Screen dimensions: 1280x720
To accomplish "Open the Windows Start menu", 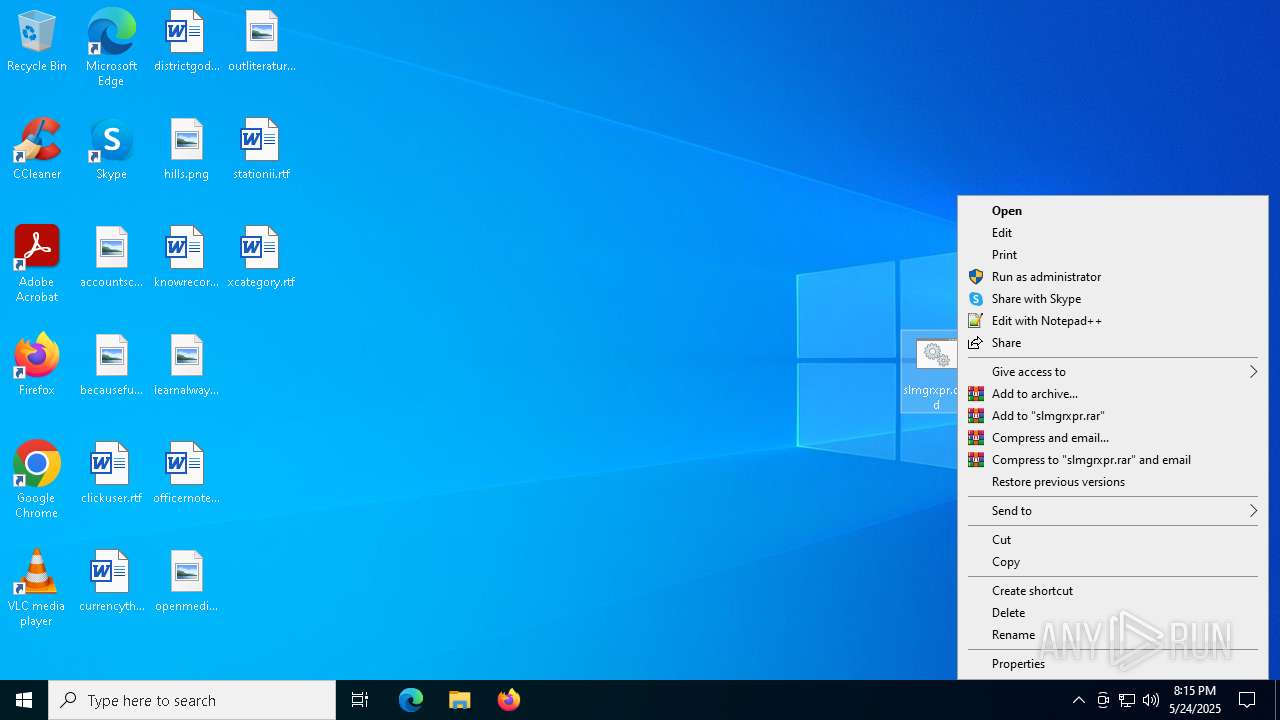I will click(24, 700).
